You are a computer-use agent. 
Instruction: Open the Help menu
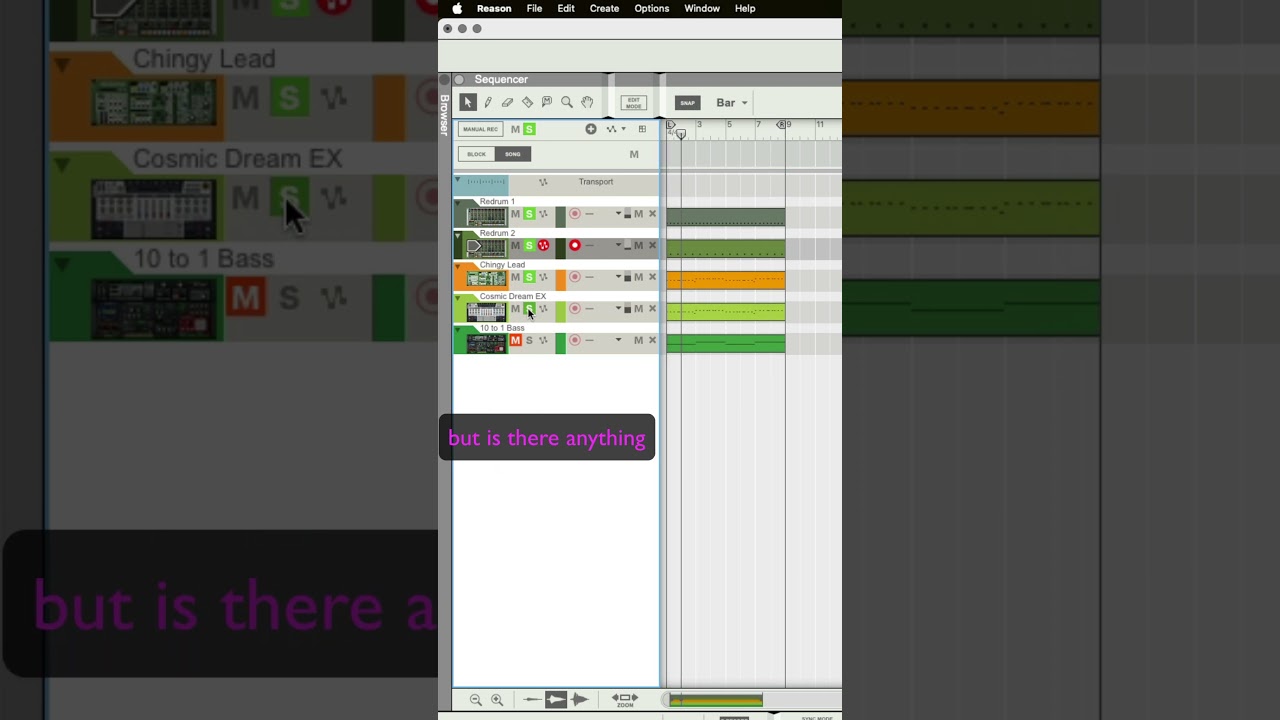(x=745, y=8)
